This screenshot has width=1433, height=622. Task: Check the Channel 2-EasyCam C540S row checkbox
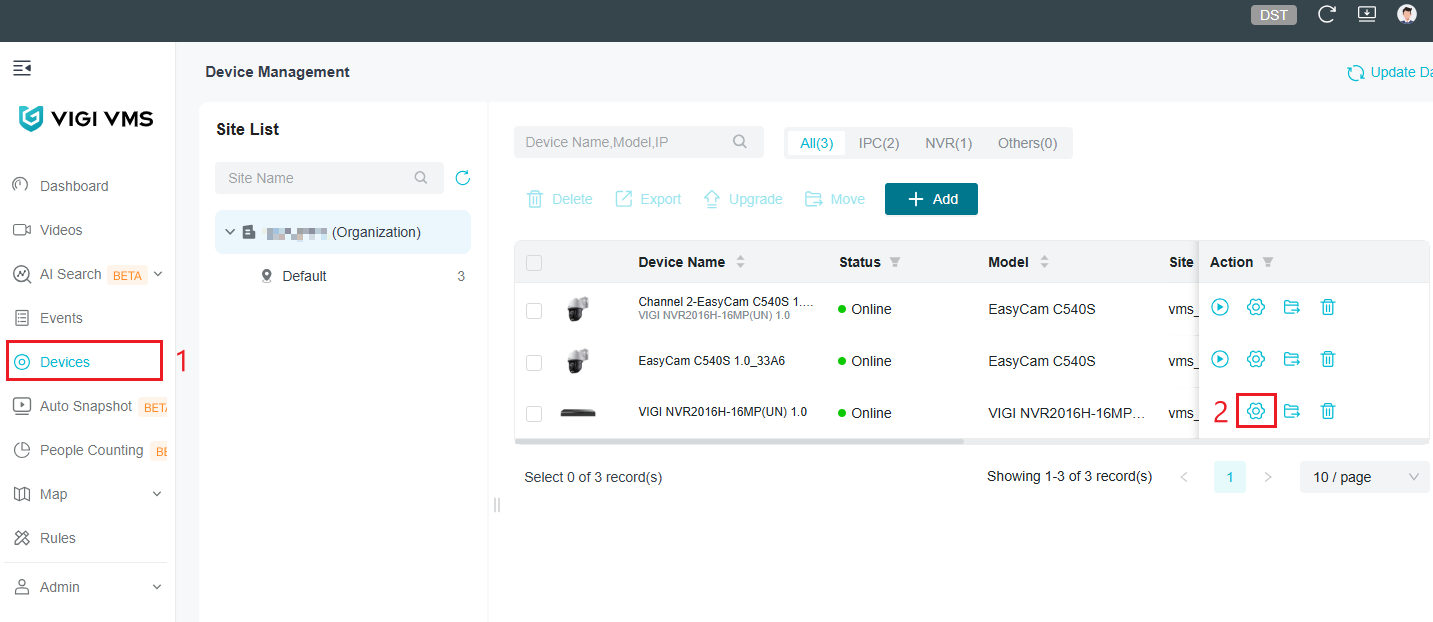tap(534, 311)
